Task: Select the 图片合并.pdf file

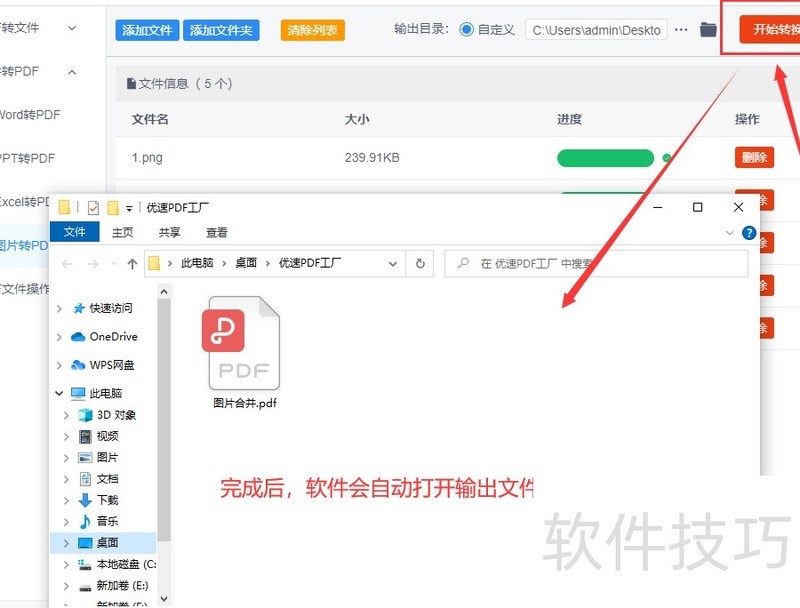Action: (x=244, y=353)
